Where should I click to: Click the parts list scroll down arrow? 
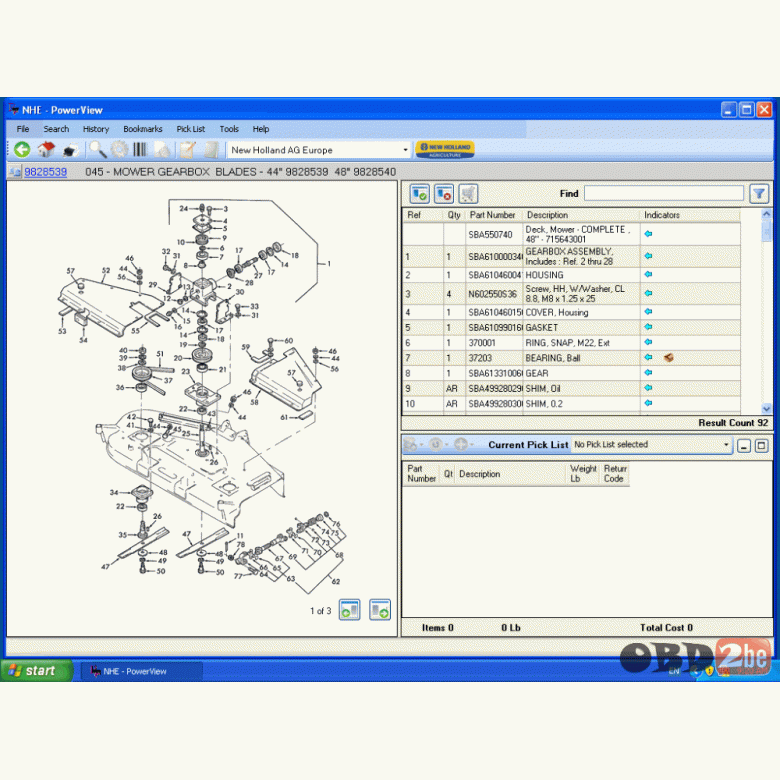click(766, 408)
